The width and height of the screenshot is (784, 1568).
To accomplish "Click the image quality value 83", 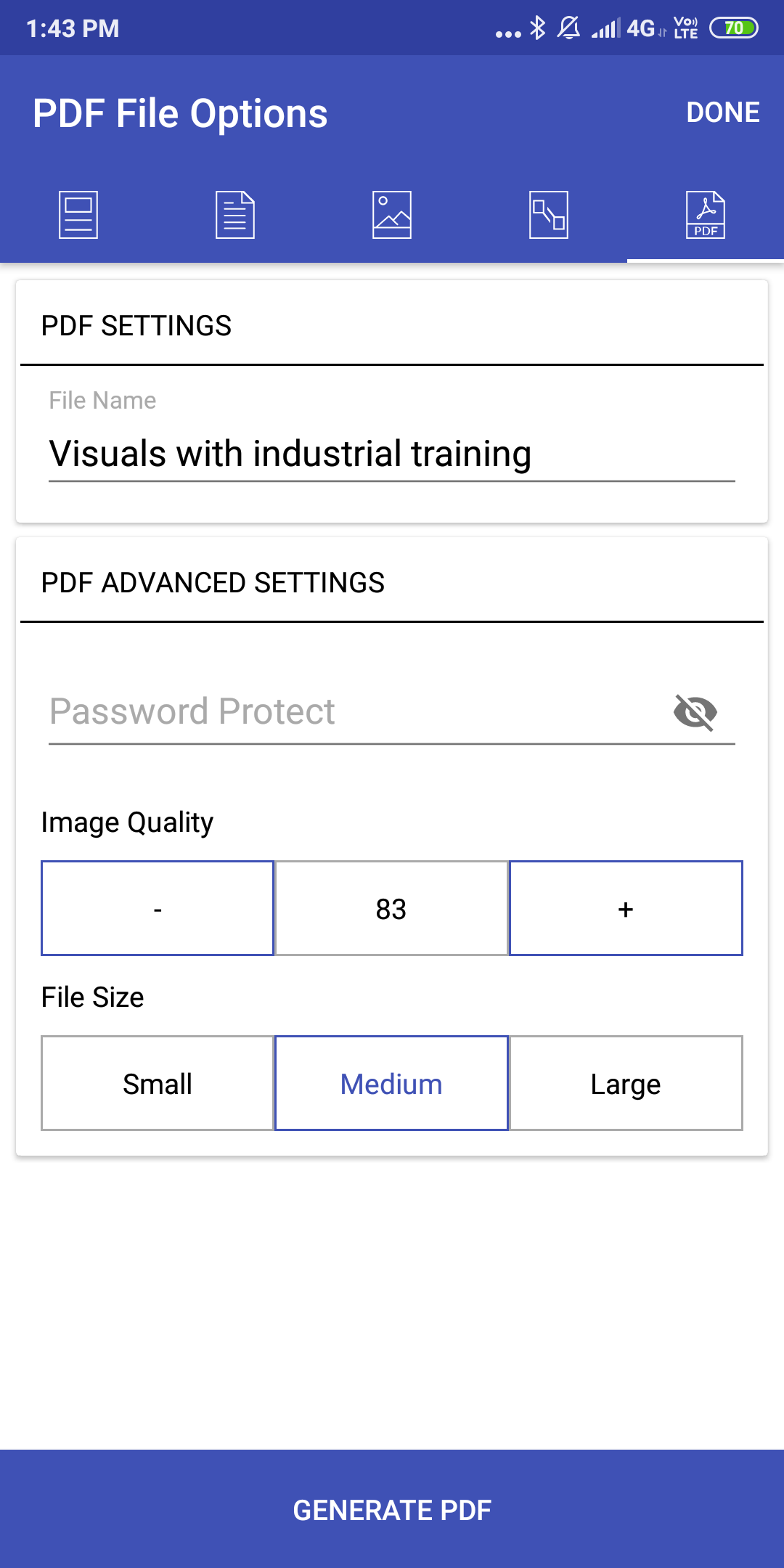I will [391, 909].
